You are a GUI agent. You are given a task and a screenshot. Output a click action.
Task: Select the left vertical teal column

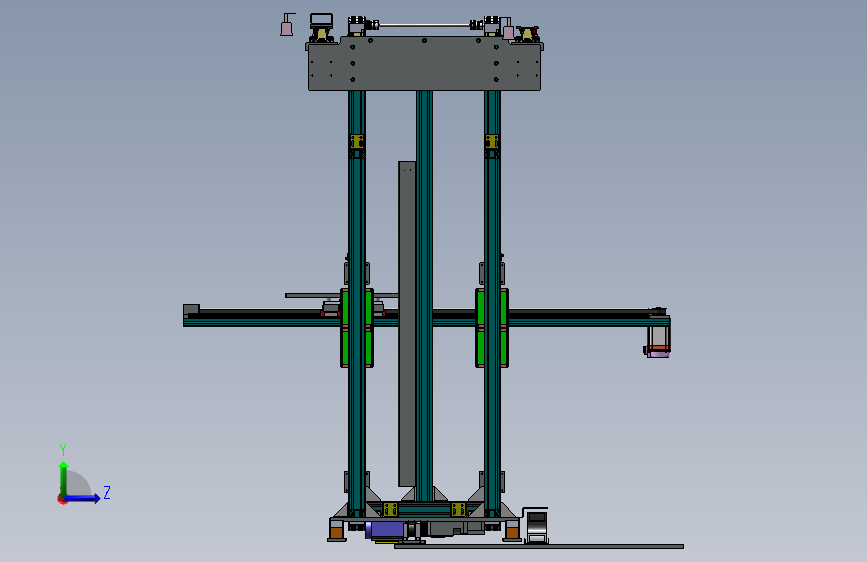pyautogui.click(x=357, y=221)
